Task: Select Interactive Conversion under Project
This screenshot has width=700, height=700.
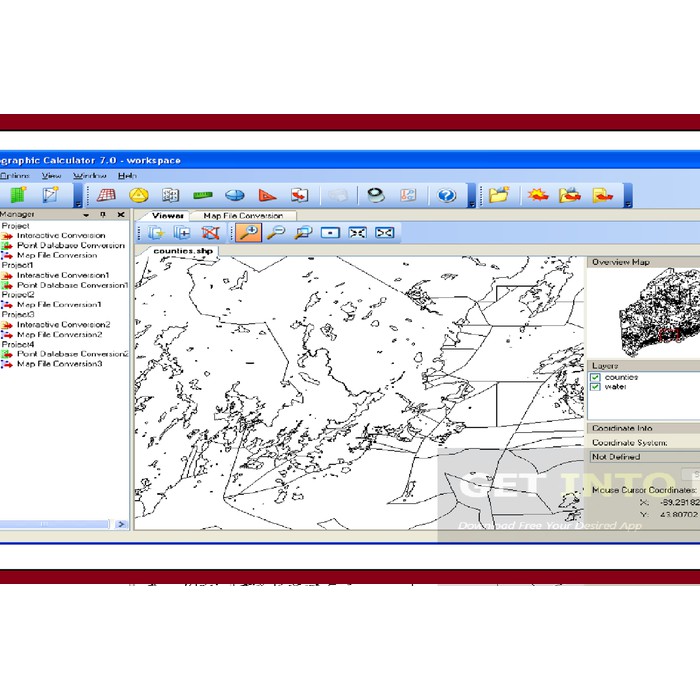Action: [61, 235]
